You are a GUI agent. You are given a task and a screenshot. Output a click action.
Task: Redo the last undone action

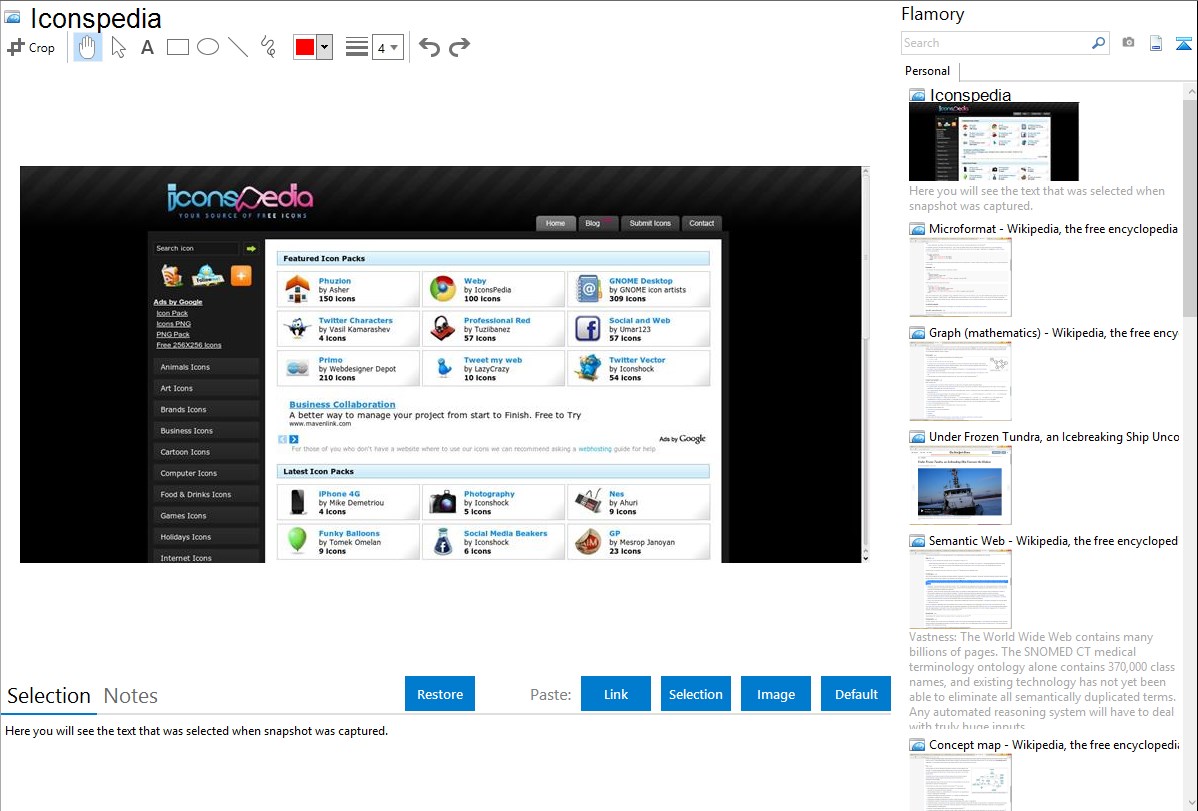(x=459, y=47)
